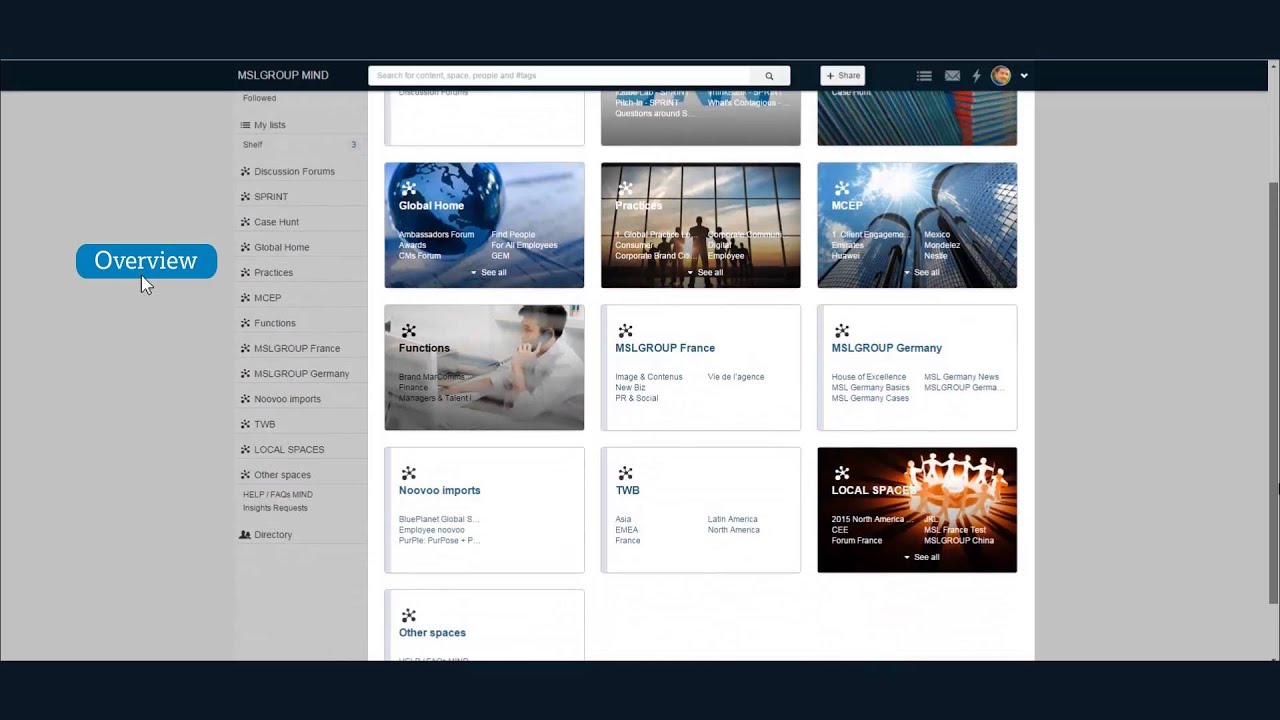
Task: Open MSL Germany News link
Action: 961,377
